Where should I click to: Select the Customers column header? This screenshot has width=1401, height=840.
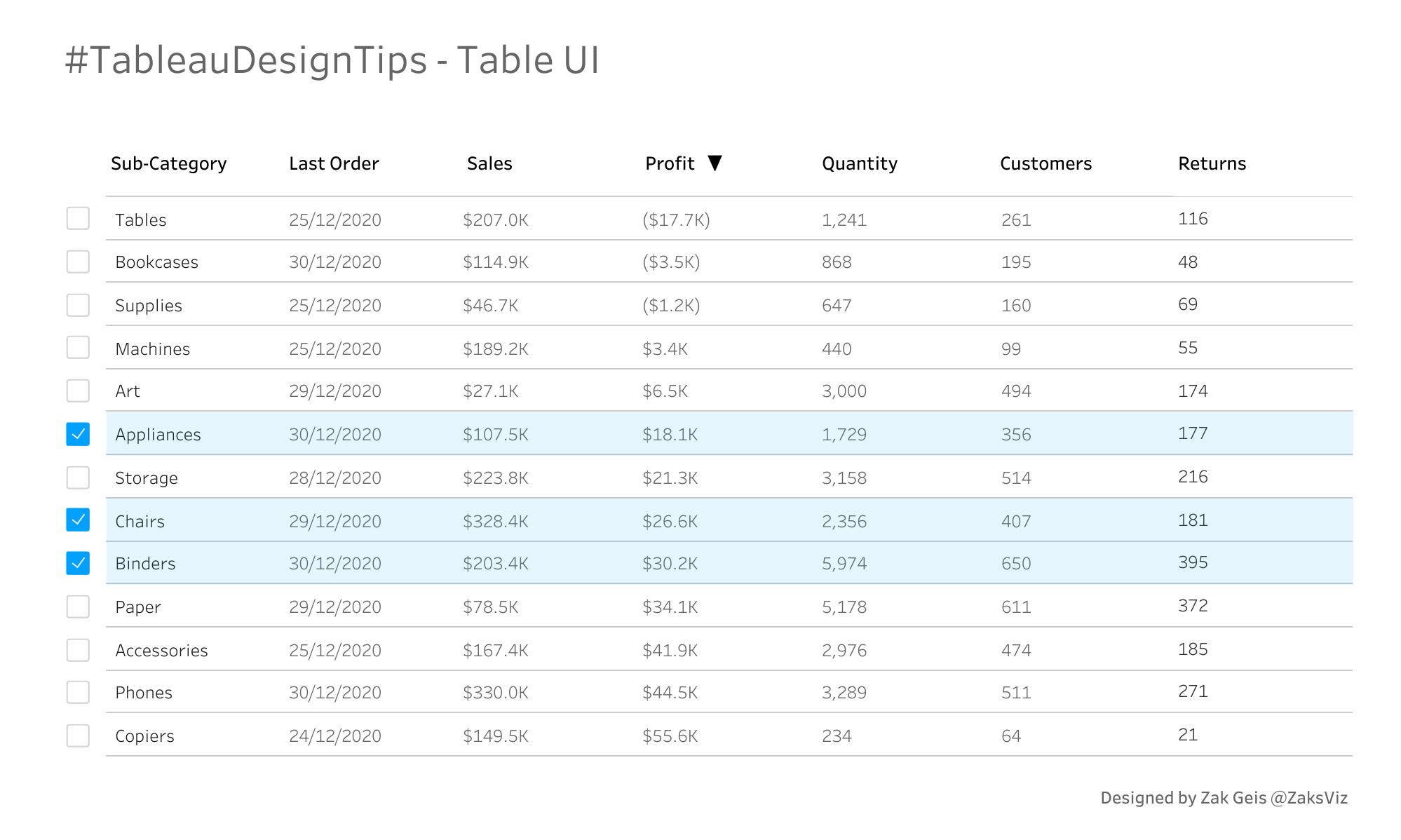(x=1045, y=163)
